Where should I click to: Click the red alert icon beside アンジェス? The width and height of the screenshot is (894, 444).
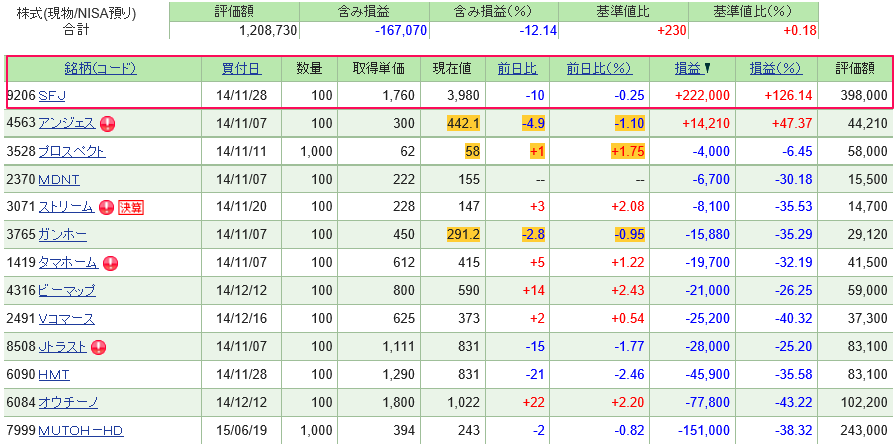click(108, 124)
